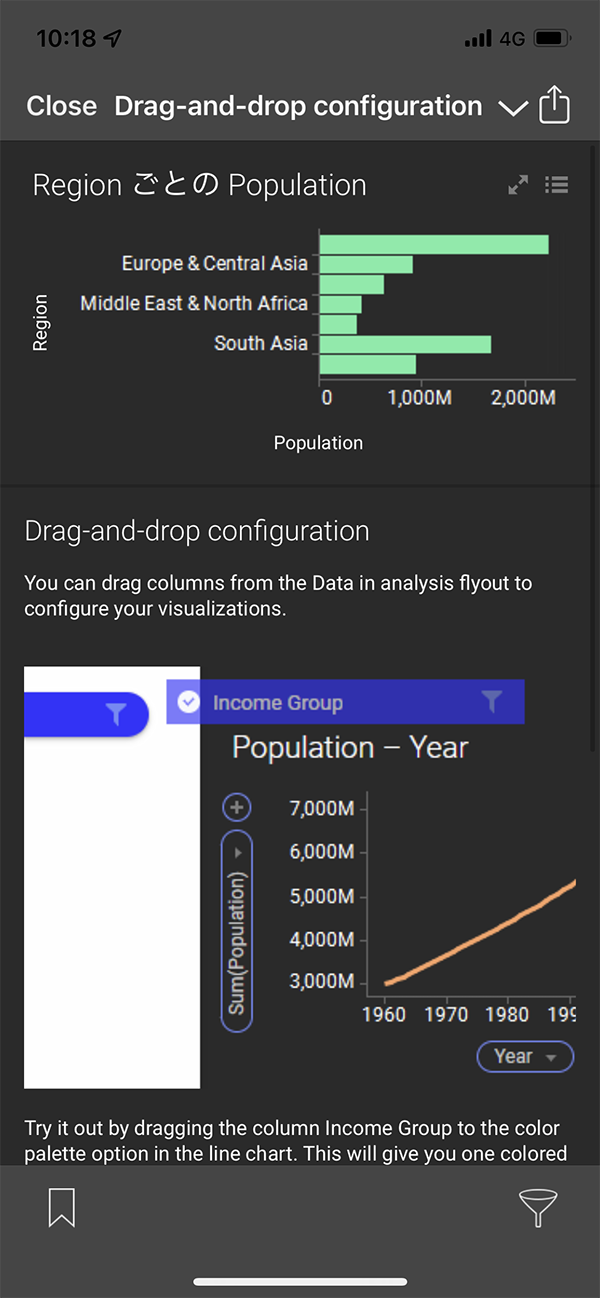Maximize the Region Population chart
The image size is (600, 1298).
tap(518, 185)
